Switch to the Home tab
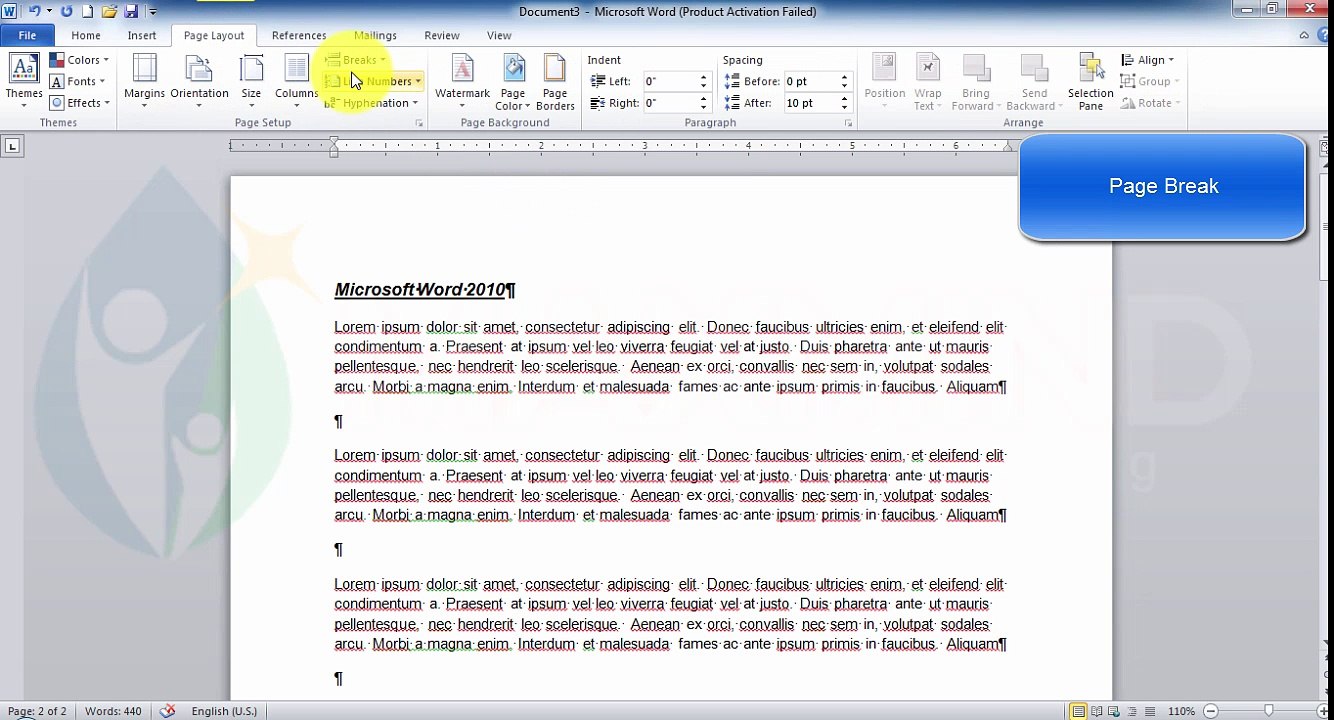 tap(86, 36)
